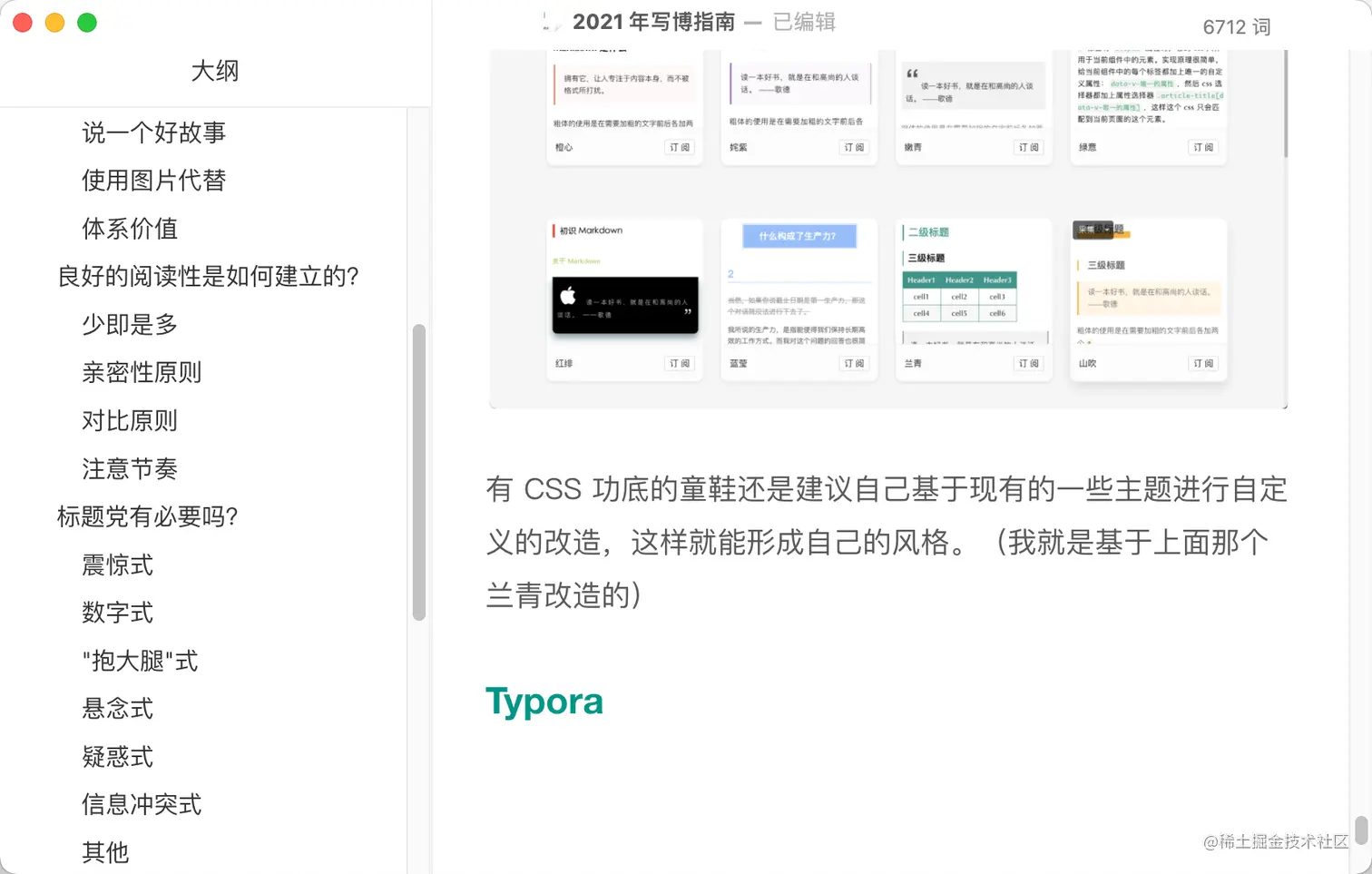Viewport: 1372px width, 874px height.
Task: Go to outline item "疑惑式"
Action: click(118, 757)
